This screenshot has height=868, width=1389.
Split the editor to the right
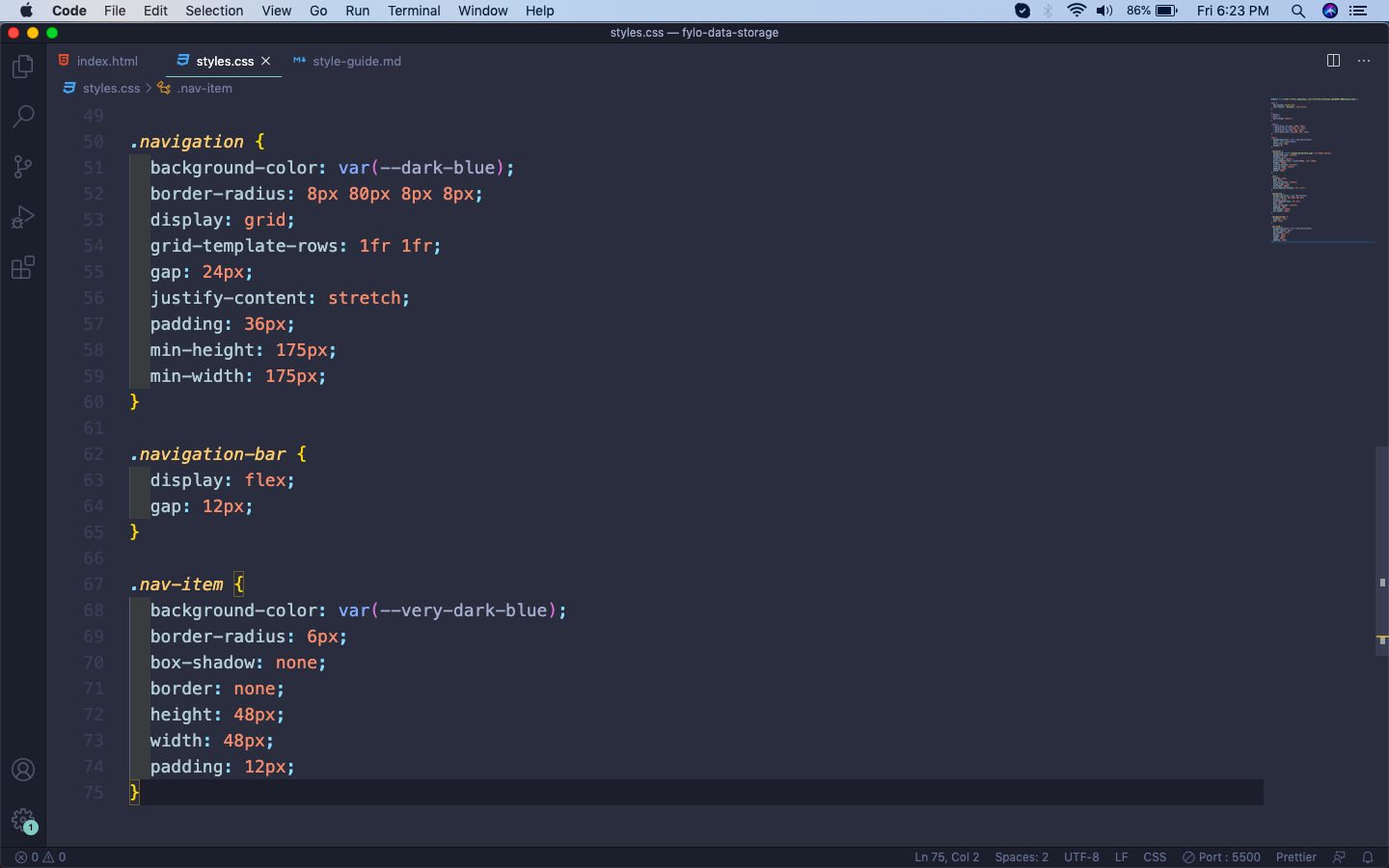[x=1333, y=61]
